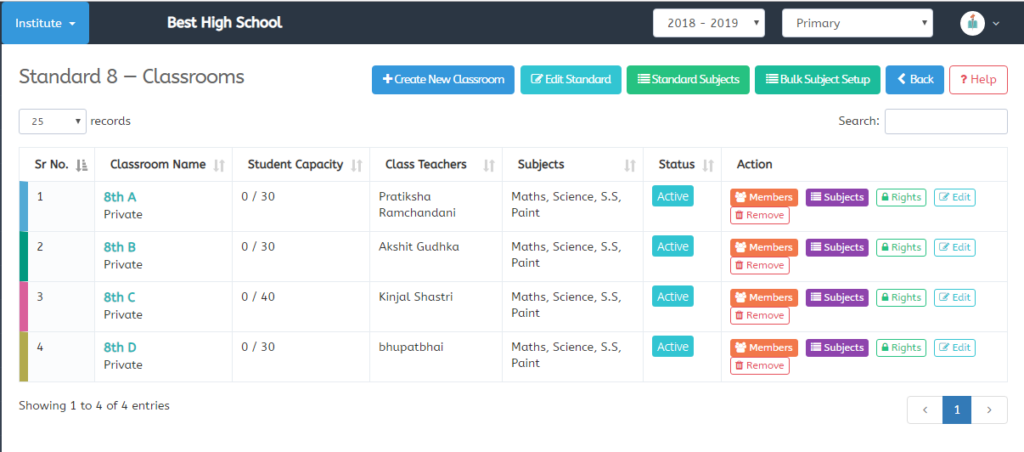The width and height of the screenshot is (1024, 452).
Task: Sort by Class Teachers arrows
Action: (488, 165)
